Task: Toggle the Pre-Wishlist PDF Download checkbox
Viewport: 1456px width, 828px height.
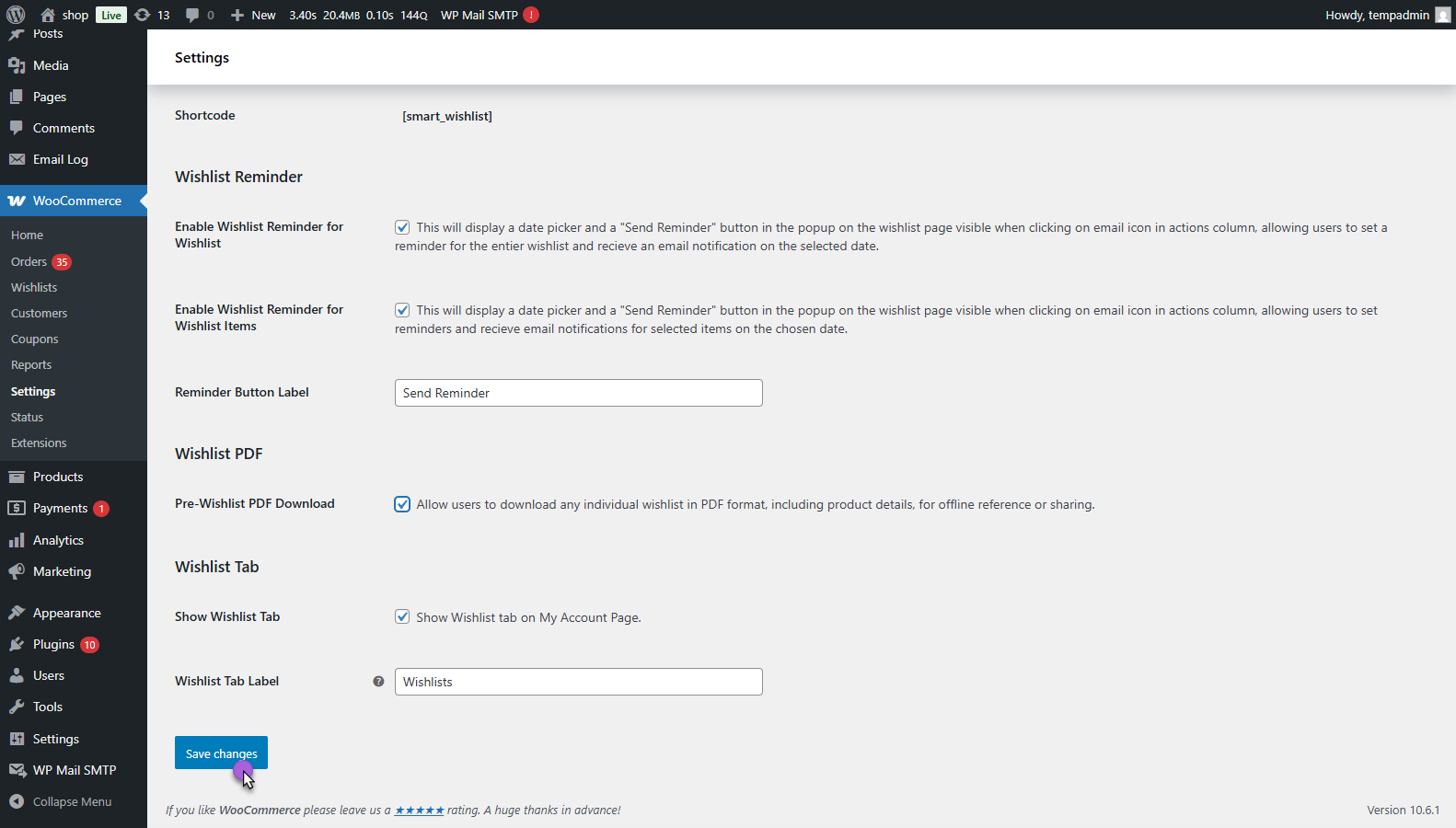Action: point(402,504)
